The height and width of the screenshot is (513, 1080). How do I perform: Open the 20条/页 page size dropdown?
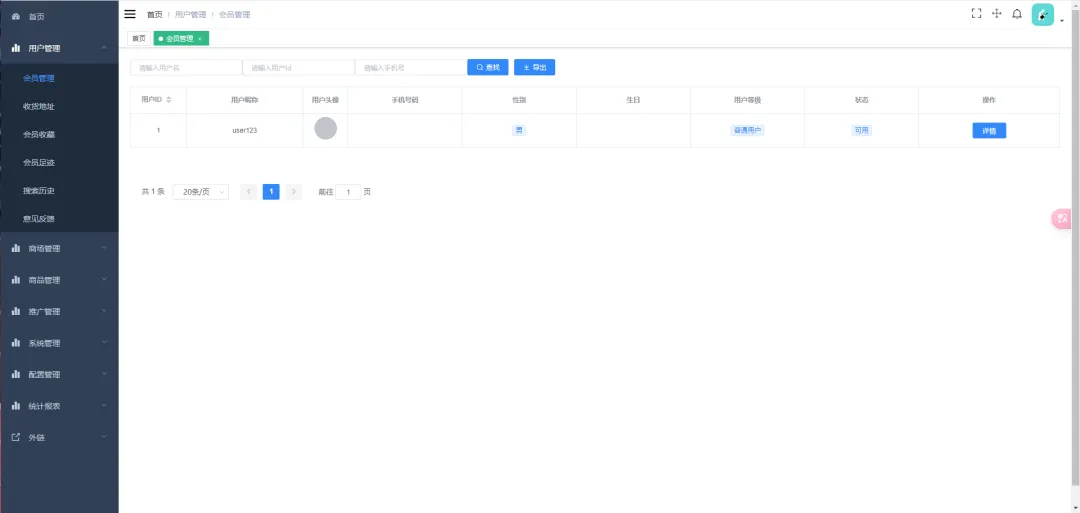click(200, 192)
